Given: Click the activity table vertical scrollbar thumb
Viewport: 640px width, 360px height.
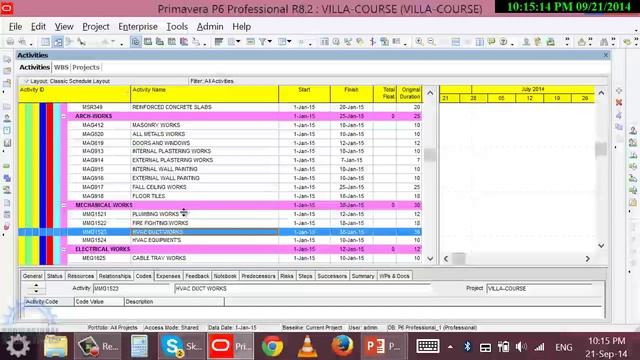Looking at the screenshot, I should [430, 155].
